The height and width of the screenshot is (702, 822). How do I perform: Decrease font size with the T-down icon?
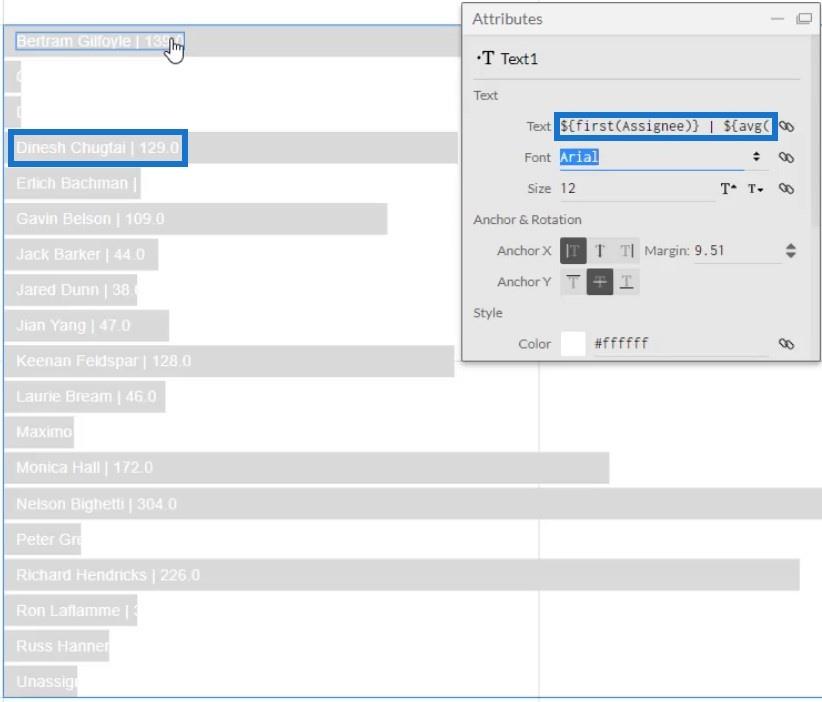point(755,189)
